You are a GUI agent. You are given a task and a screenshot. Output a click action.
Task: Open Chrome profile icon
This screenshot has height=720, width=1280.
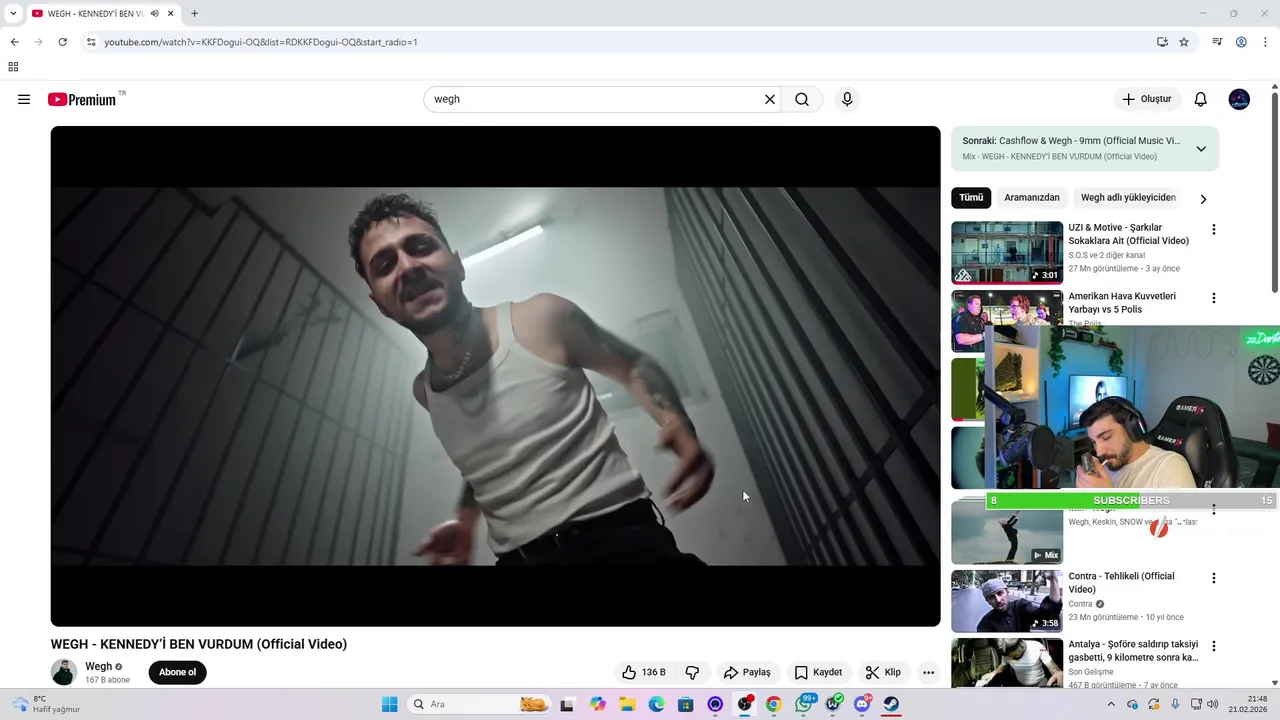1241,42
